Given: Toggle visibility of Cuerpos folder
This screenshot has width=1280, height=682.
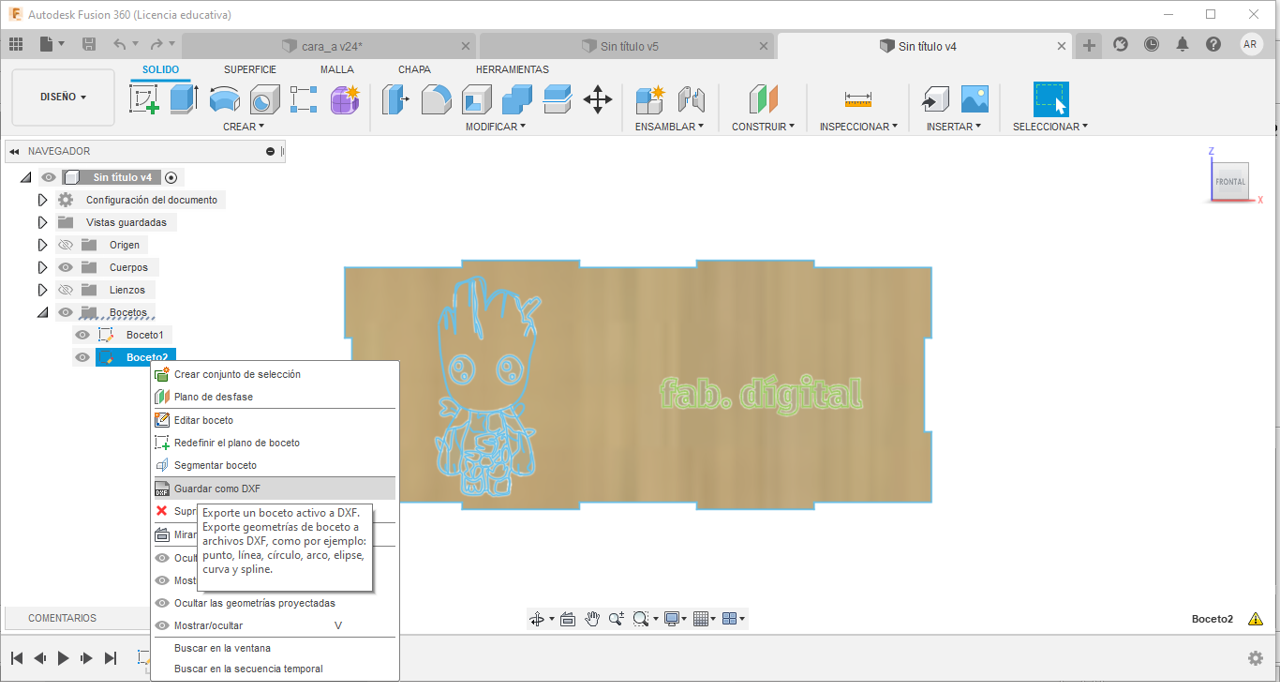Looking at the screenshot, I should [x=66, y=267].
